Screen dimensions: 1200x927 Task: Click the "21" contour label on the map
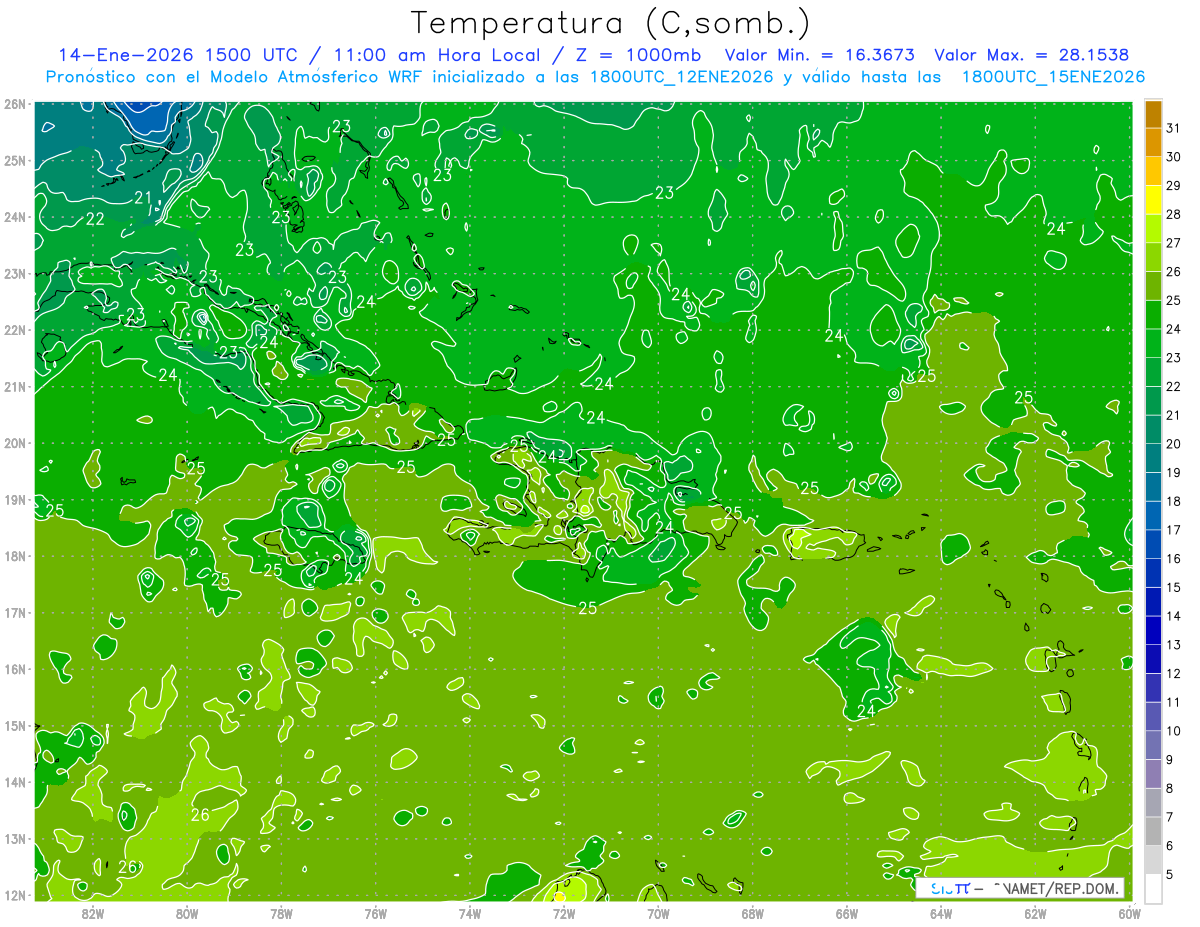143,198
